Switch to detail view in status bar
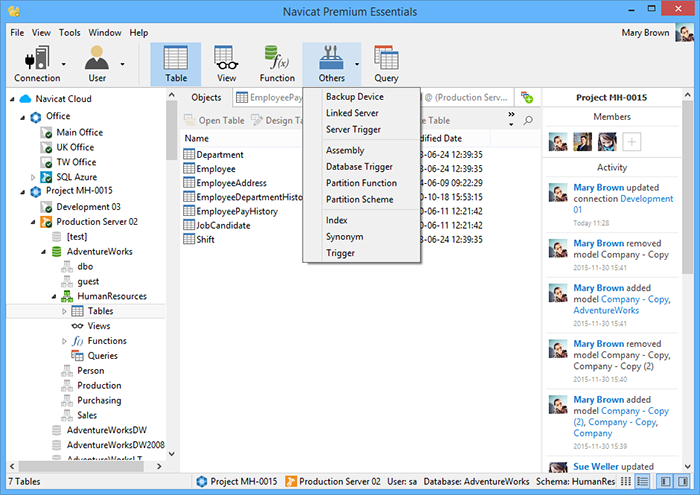The width and height of the screenshot is (700, 495). point(642,481)
